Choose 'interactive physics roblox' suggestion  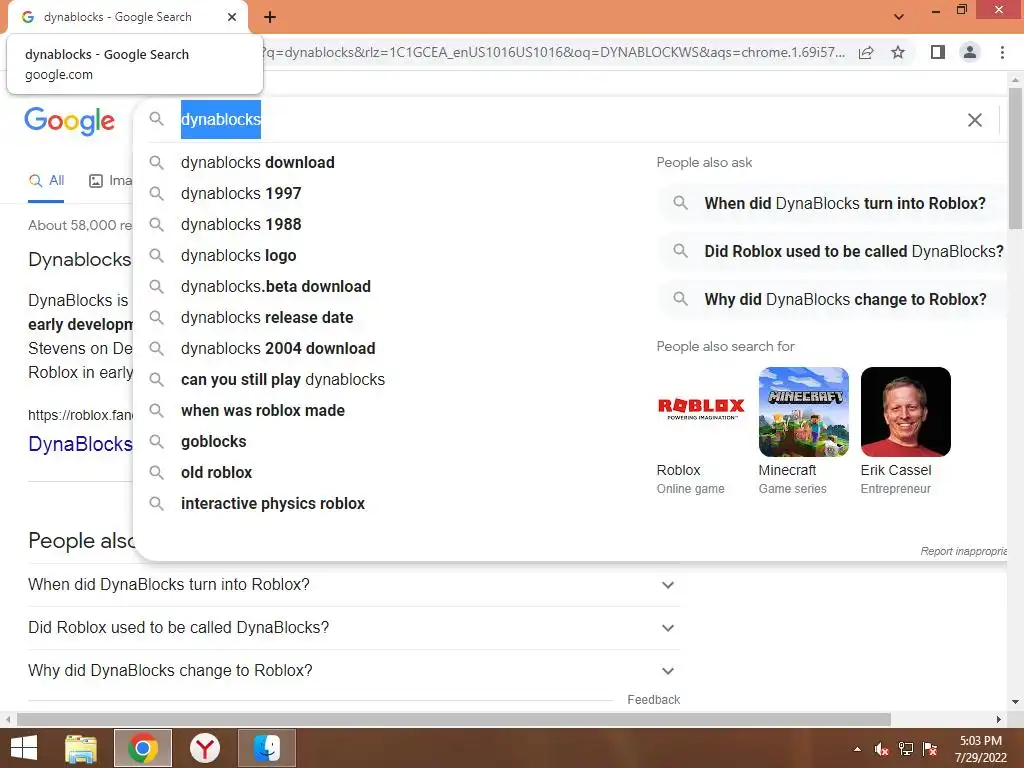pos(272,504)
